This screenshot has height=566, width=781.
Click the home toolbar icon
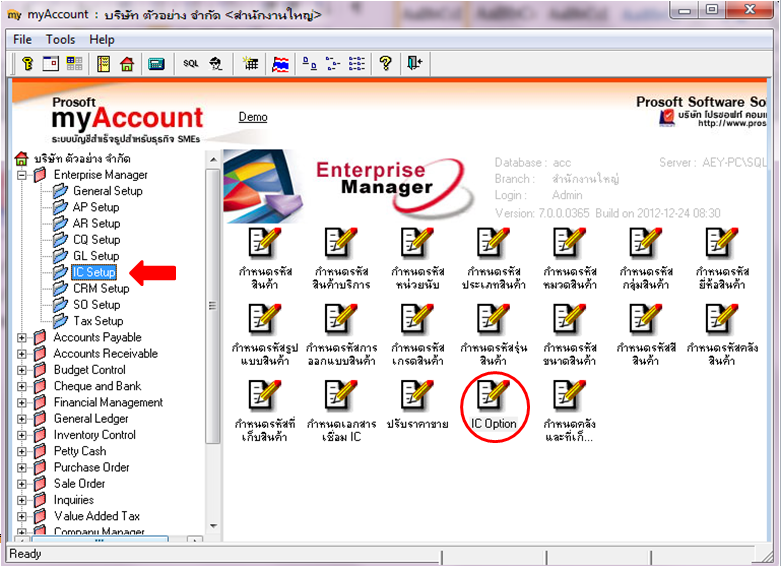(127, 64)
